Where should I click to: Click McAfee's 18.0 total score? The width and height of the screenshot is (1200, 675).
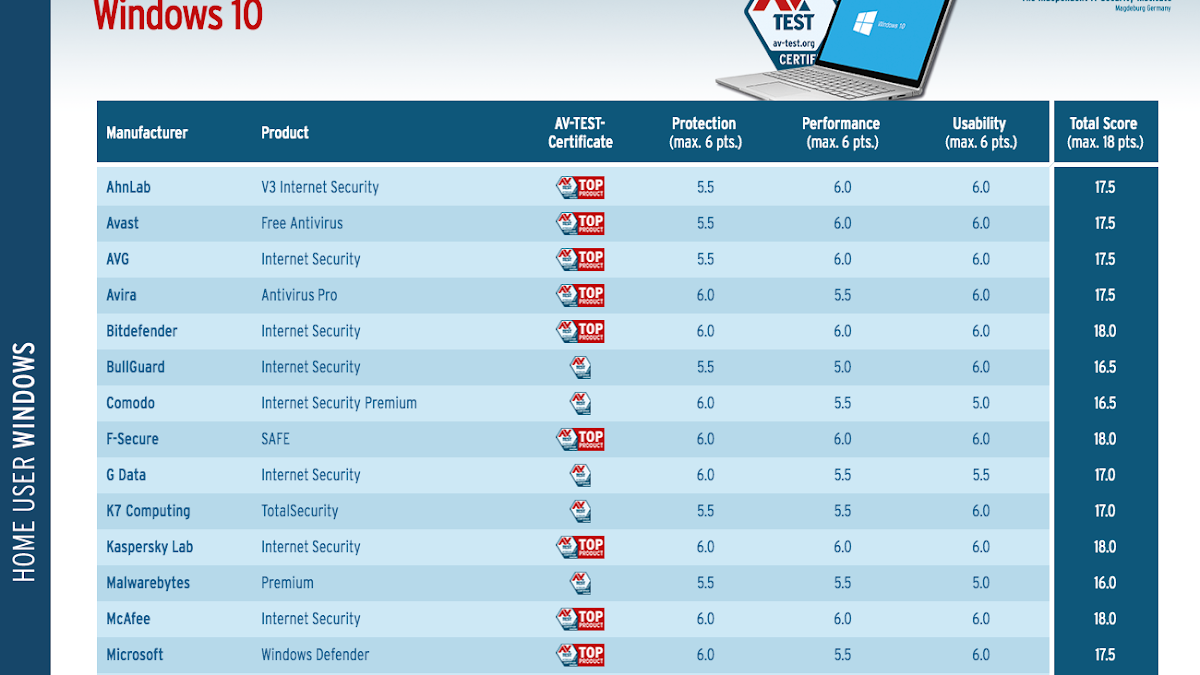pyautogui.click(x=1105, y=619)
